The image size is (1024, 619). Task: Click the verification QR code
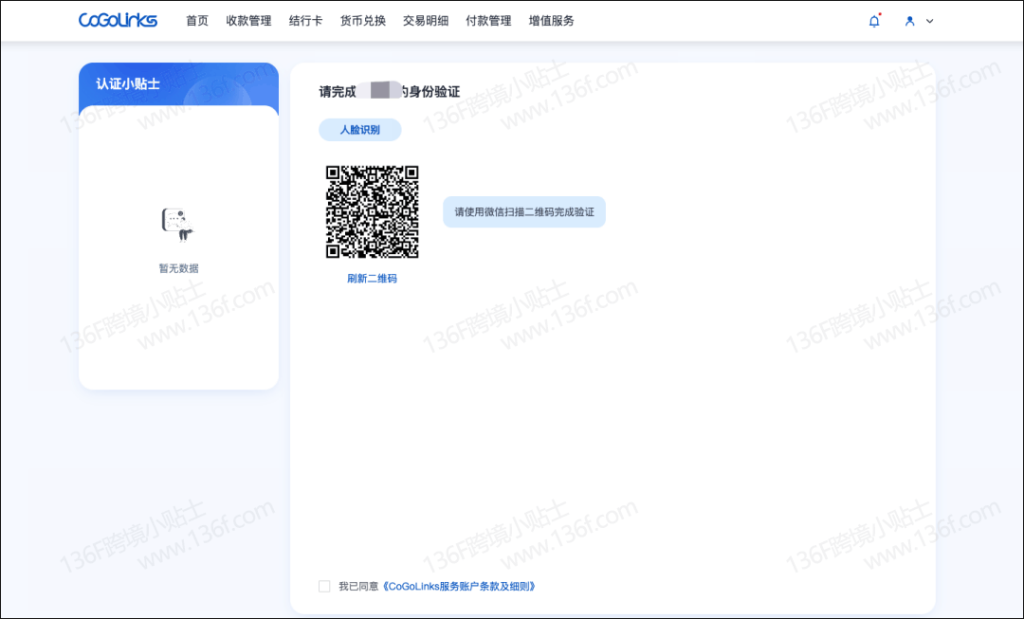[372, 212]
